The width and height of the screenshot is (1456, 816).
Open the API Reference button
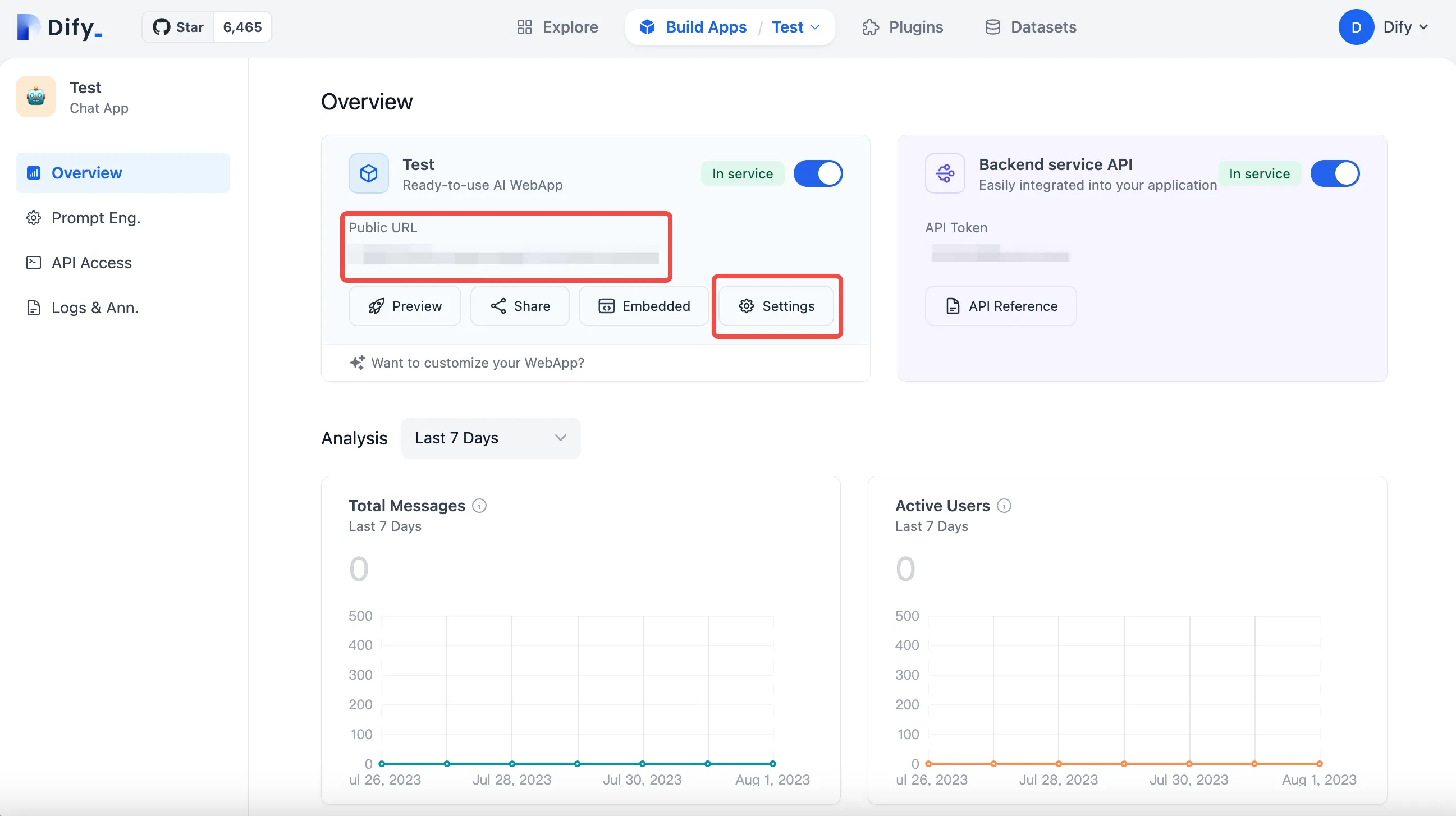point(1000,306)
